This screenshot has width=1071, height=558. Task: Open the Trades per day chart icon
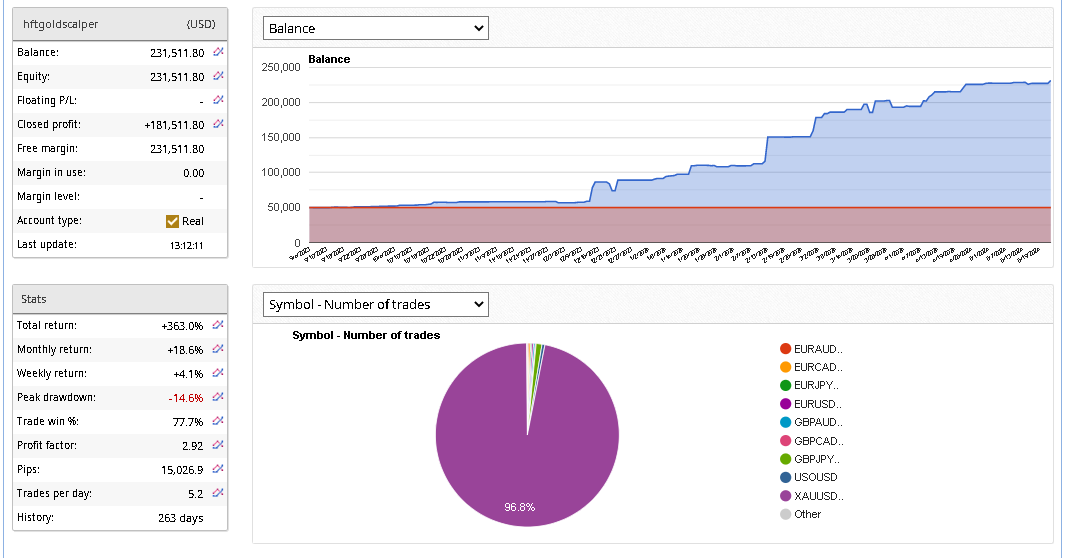pyautogui.click(x=218, y=493)
